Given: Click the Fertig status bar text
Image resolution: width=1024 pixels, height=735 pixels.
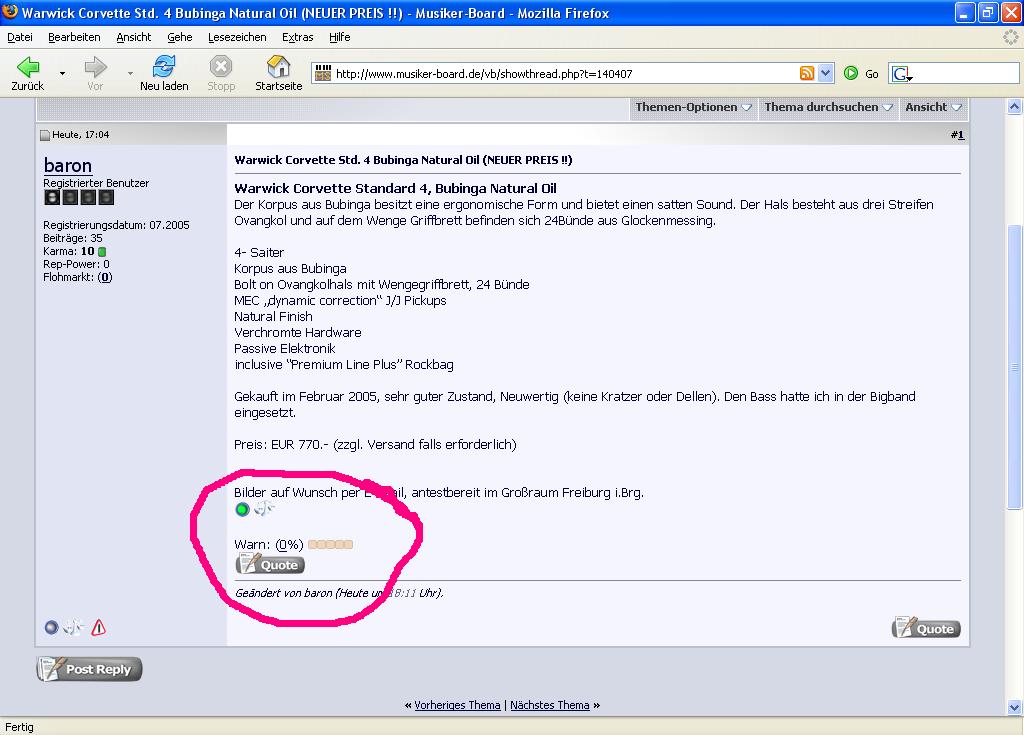Looking at the screenshot, I should pos(19,727).
